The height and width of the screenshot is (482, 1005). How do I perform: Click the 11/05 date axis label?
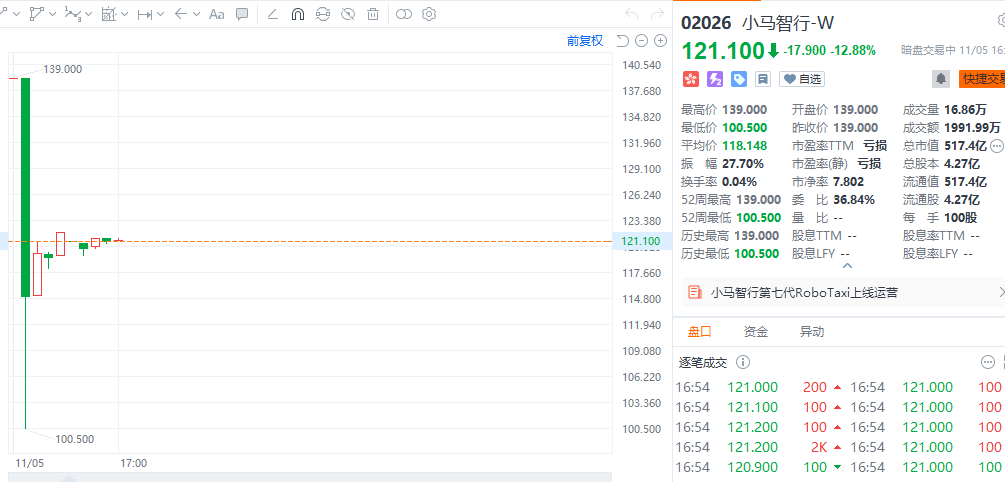29,463
